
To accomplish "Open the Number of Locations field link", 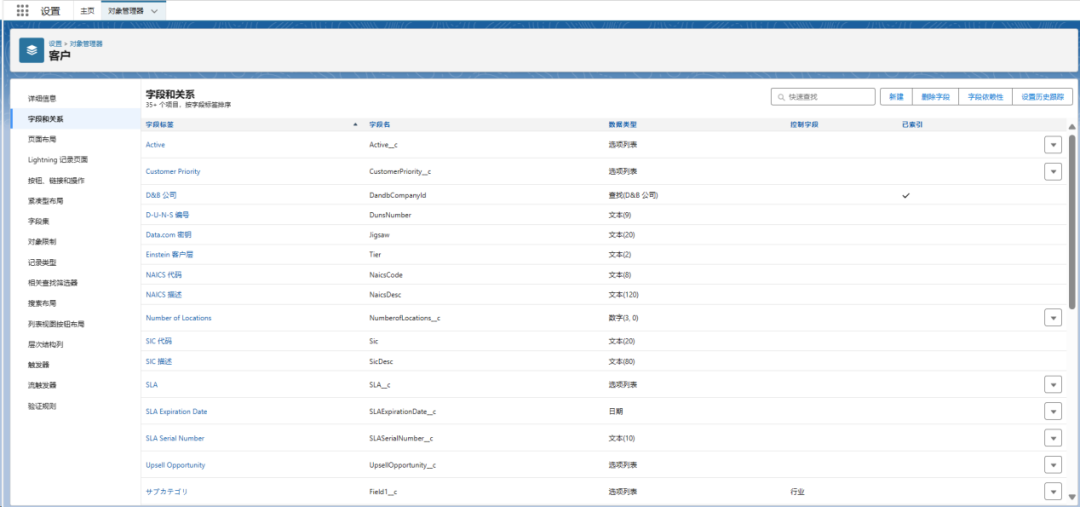I will click(x=178, y=318).
